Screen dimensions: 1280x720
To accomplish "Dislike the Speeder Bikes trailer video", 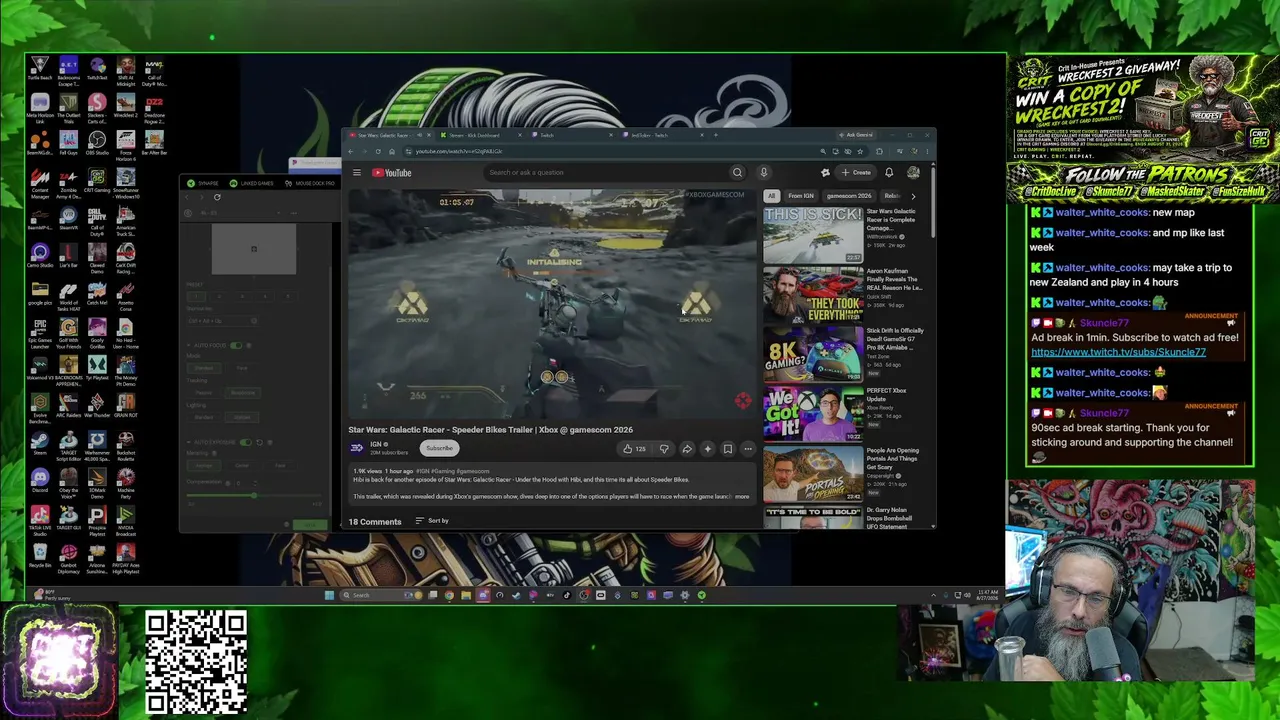I will 664,449.
